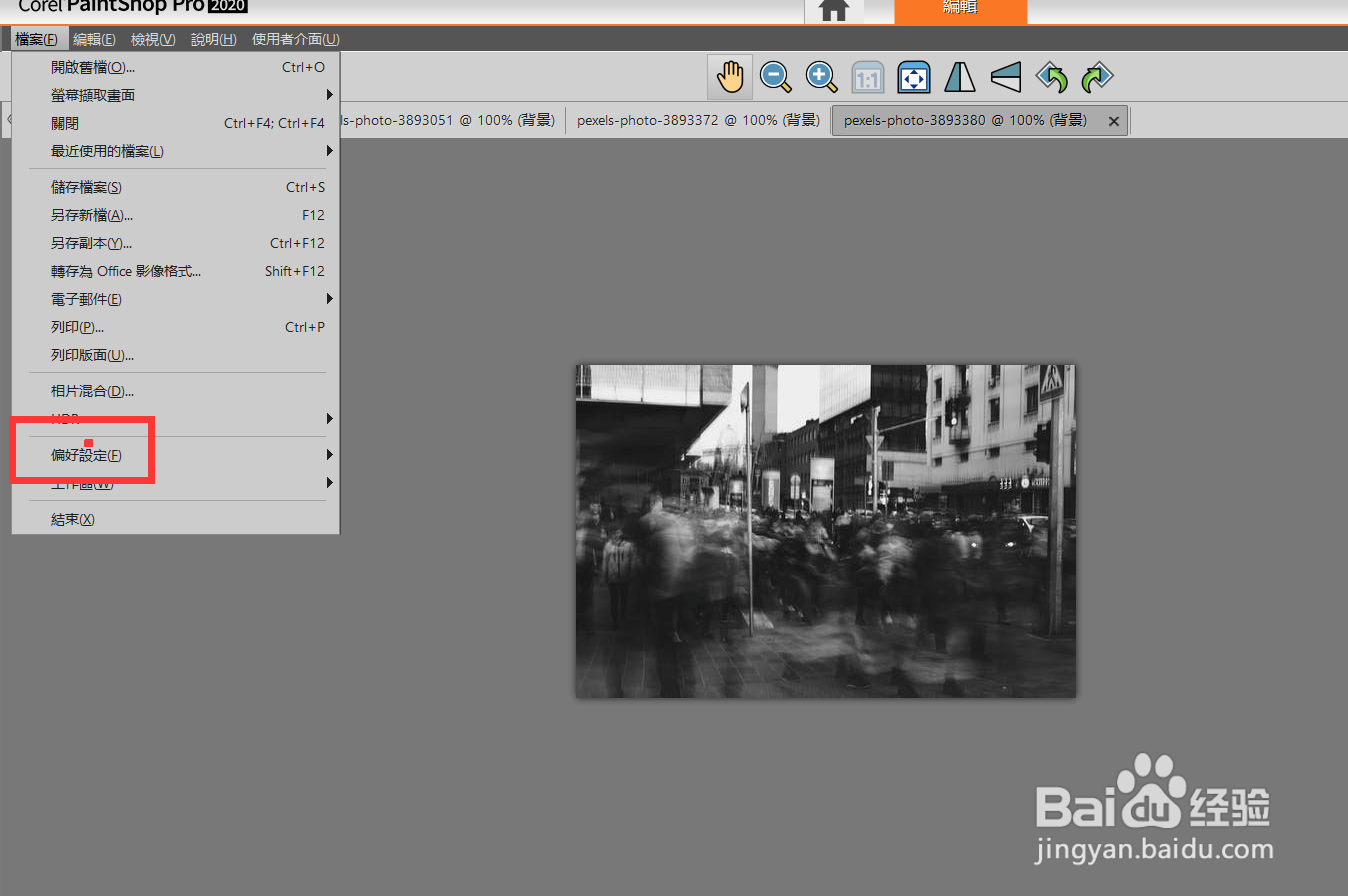Go to the Home tab icon
This screenshot has width=1348, height=896.
pyautogui.click(x=834, y=10)
